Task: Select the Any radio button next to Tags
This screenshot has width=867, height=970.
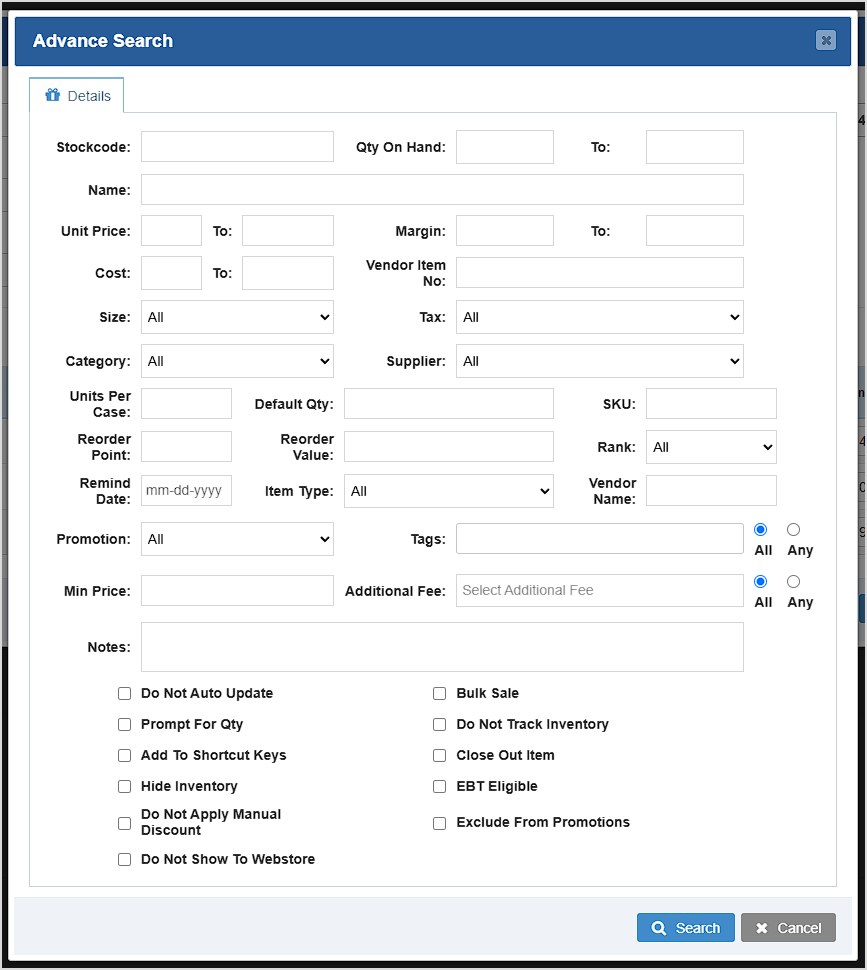Action: (793, 529)
